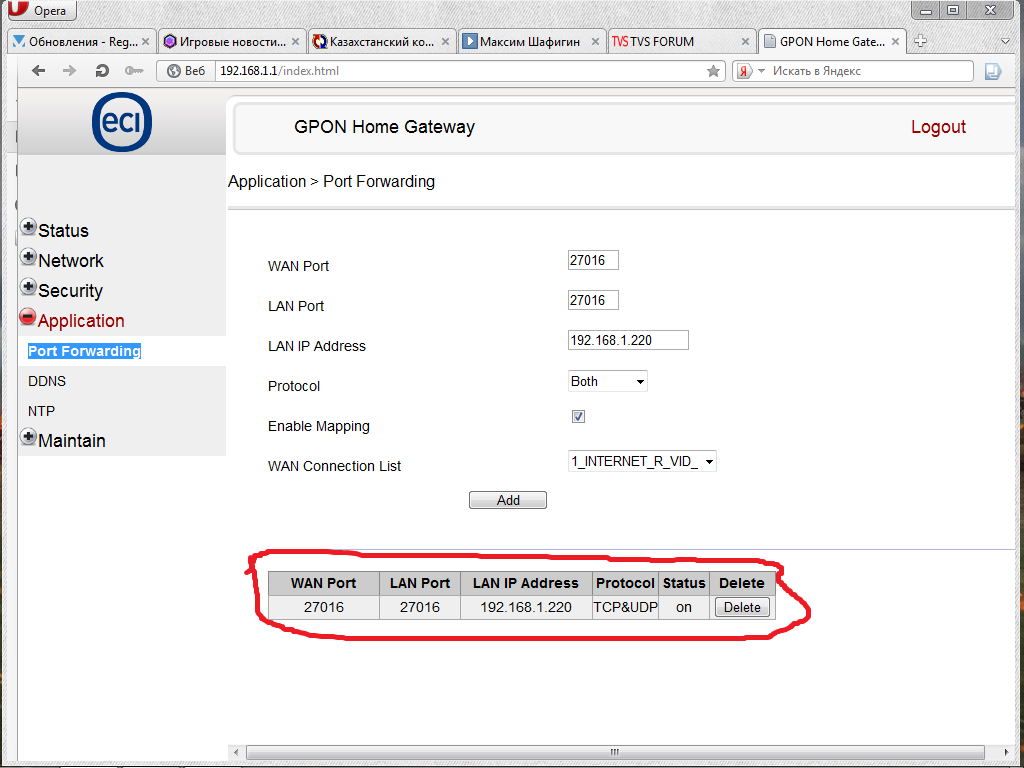The height and width of the screenshot is (768, 1024).
Task: Click the browser back arrow button
Action: point(39,71)
